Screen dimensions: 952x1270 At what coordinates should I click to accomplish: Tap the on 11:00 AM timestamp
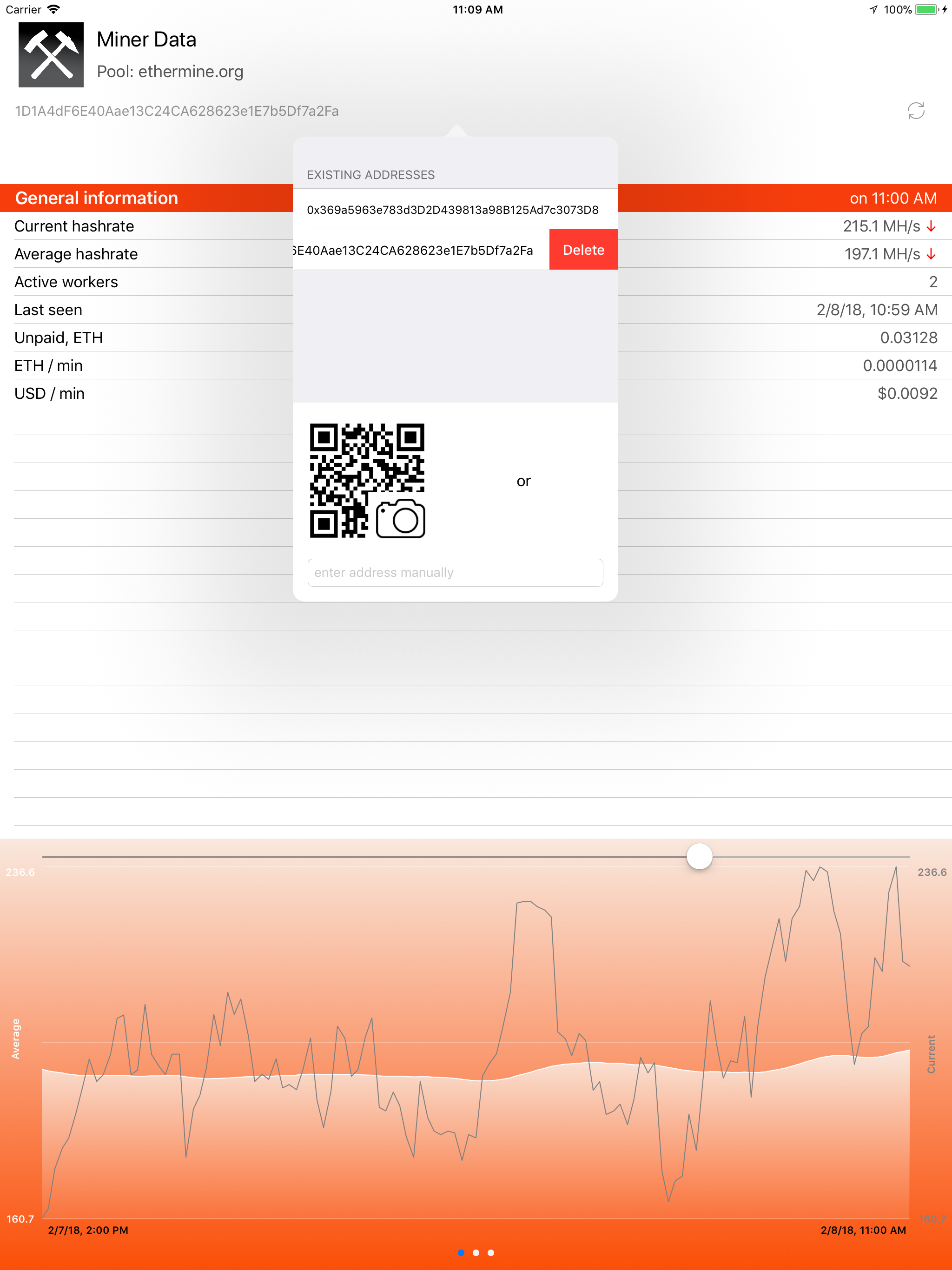894,198
